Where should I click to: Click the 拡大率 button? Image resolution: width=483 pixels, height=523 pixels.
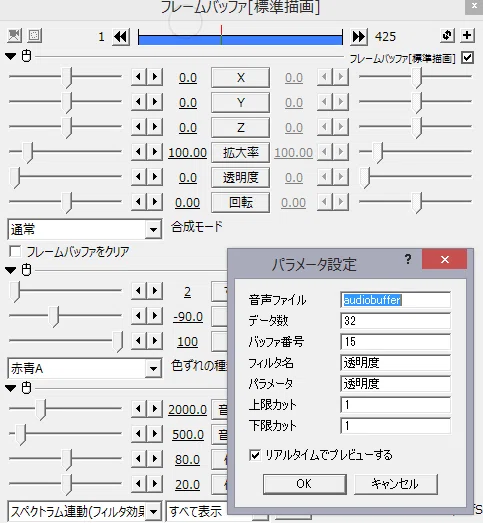240,153
